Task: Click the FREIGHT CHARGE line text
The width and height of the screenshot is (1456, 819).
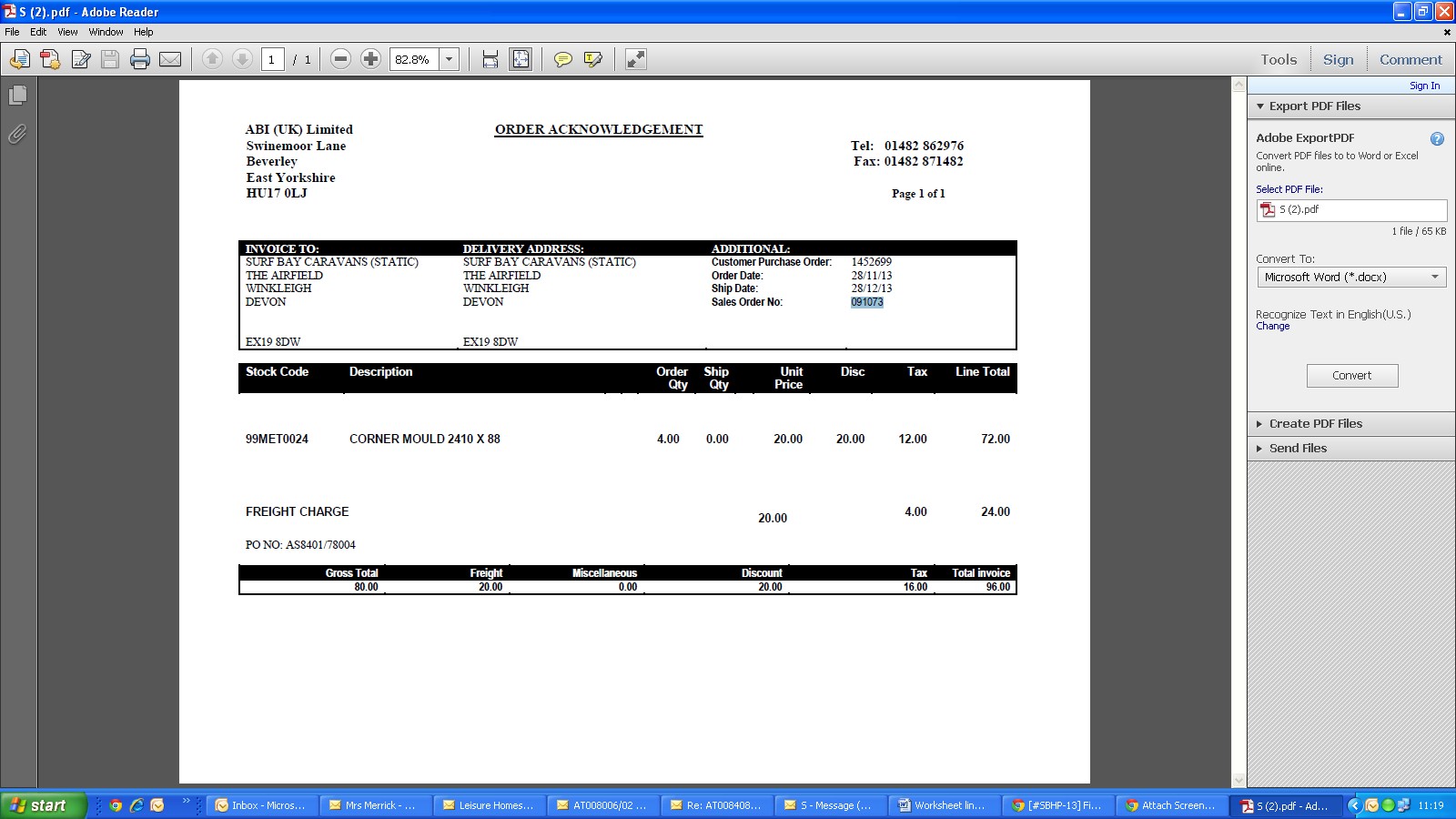Action: click(298, 511)
